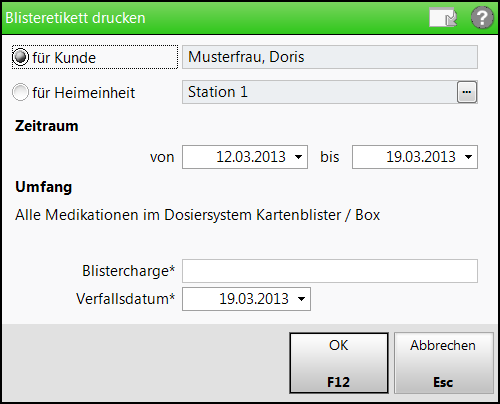Click the Verfallsdatum date value
Image resolution: width=500 pixels, height=404 pixels.
pyautogui.click(x=254, y=299)
